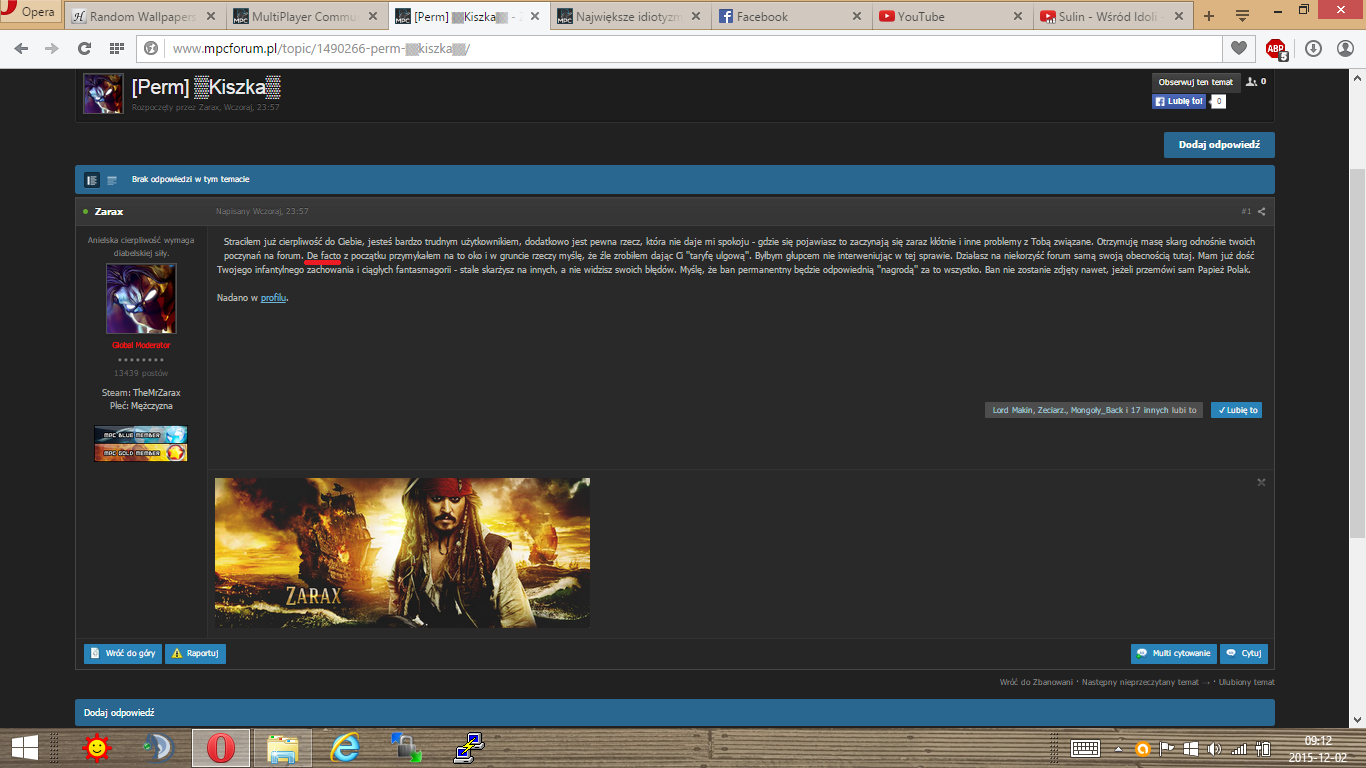Close the YouTube tab

[1018, 16]
